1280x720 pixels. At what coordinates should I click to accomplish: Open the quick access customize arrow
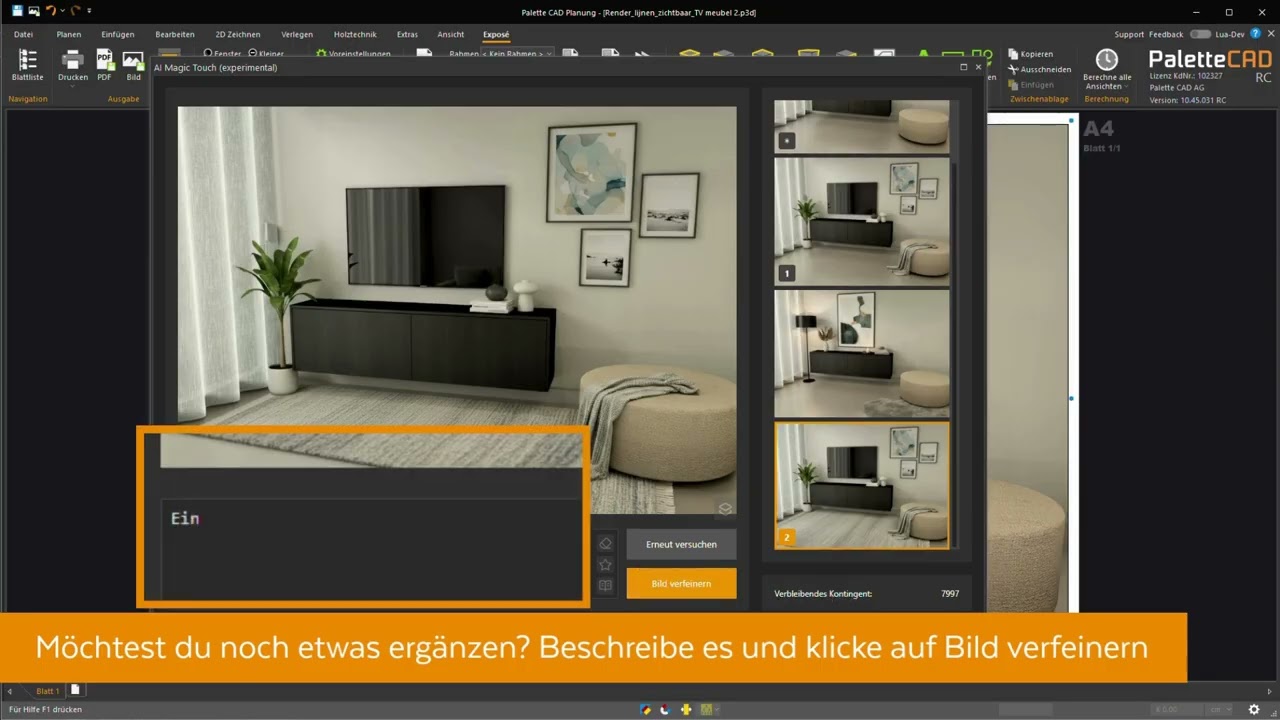point(89,11)
